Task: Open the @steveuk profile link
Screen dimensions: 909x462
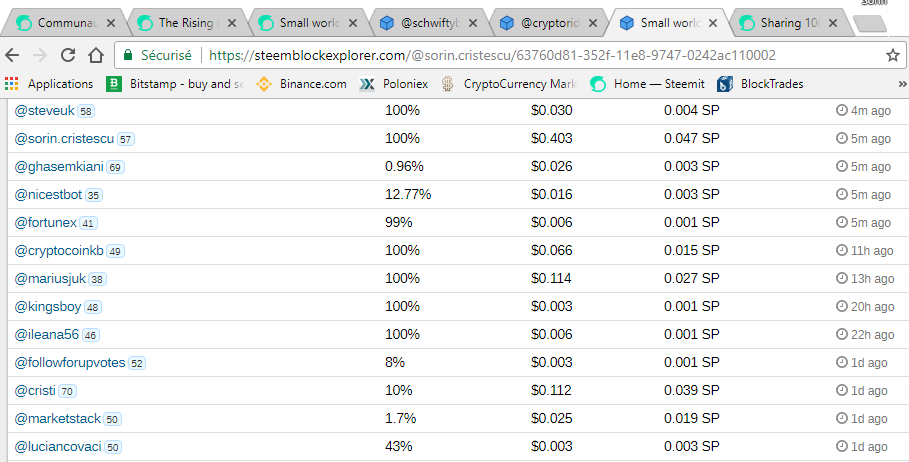Action: pos(45,110)
